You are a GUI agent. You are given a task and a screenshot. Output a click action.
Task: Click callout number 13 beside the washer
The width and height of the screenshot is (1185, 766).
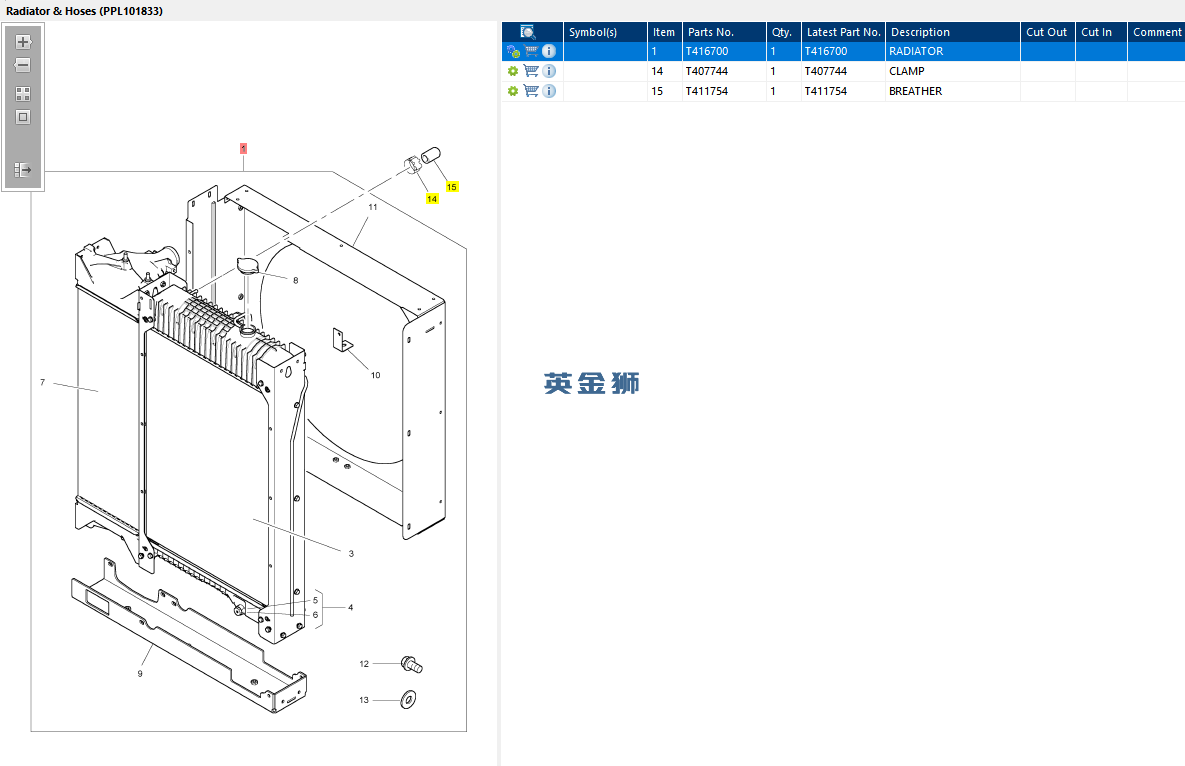[x=364, y=700]
